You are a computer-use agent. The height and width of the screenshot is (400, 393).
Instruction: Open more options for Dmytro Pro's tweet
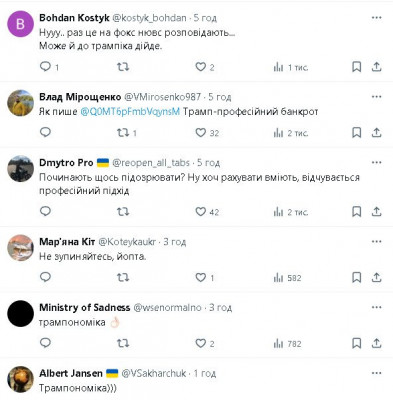[377, 163]
